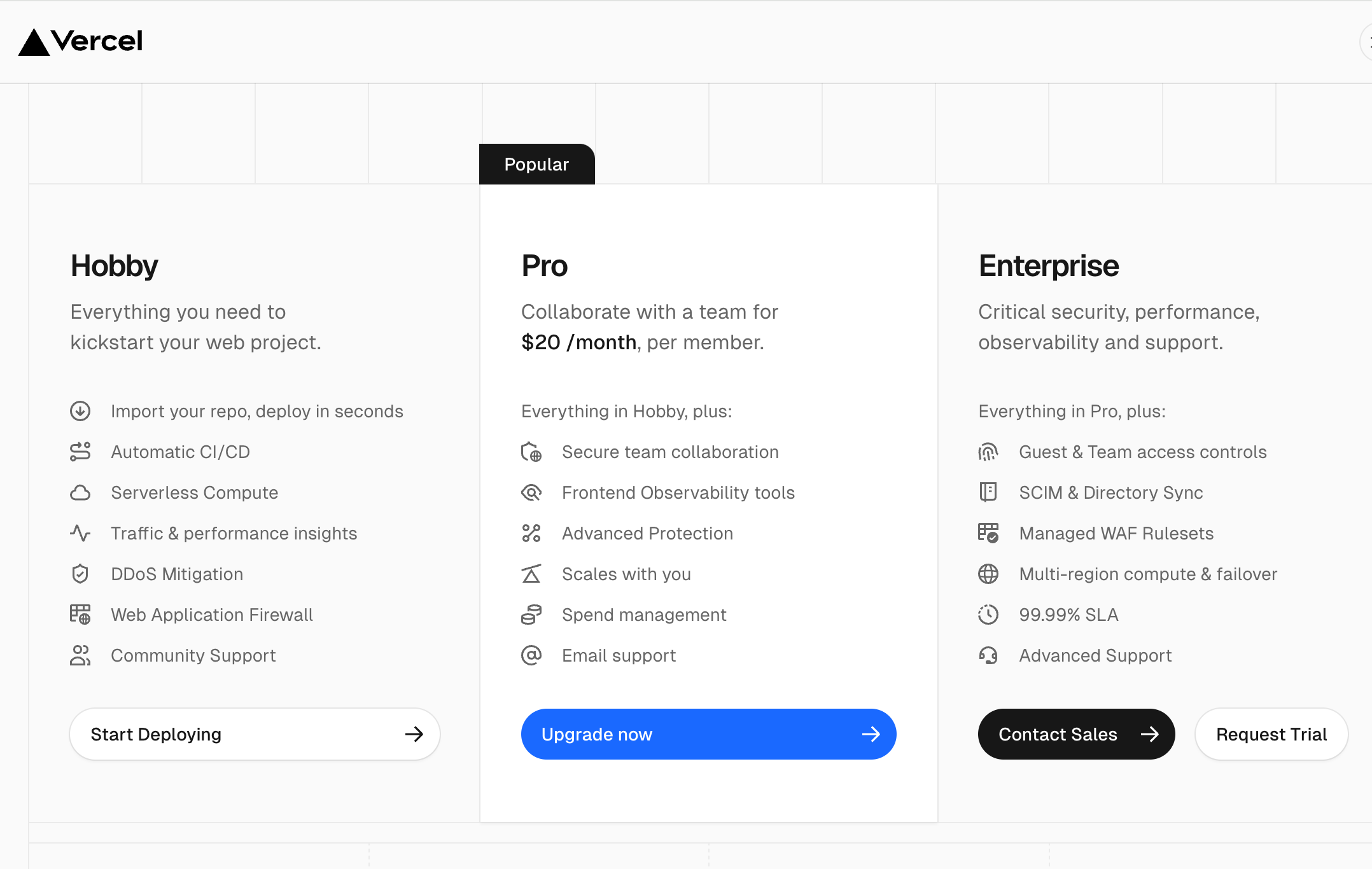Click the fingerprint icon for Guest & Team access
1372x869 pixels.
pos(988,452)
